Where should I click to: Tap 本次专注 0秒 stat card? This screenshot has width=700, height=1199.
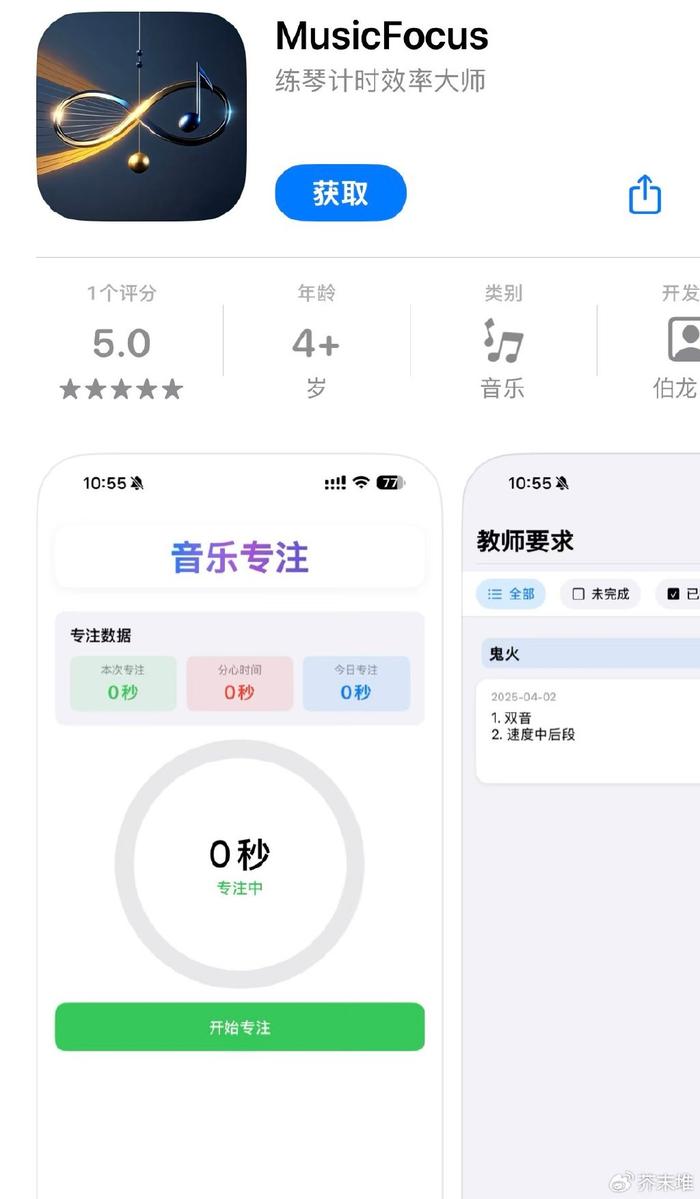(x=123, y=683)
